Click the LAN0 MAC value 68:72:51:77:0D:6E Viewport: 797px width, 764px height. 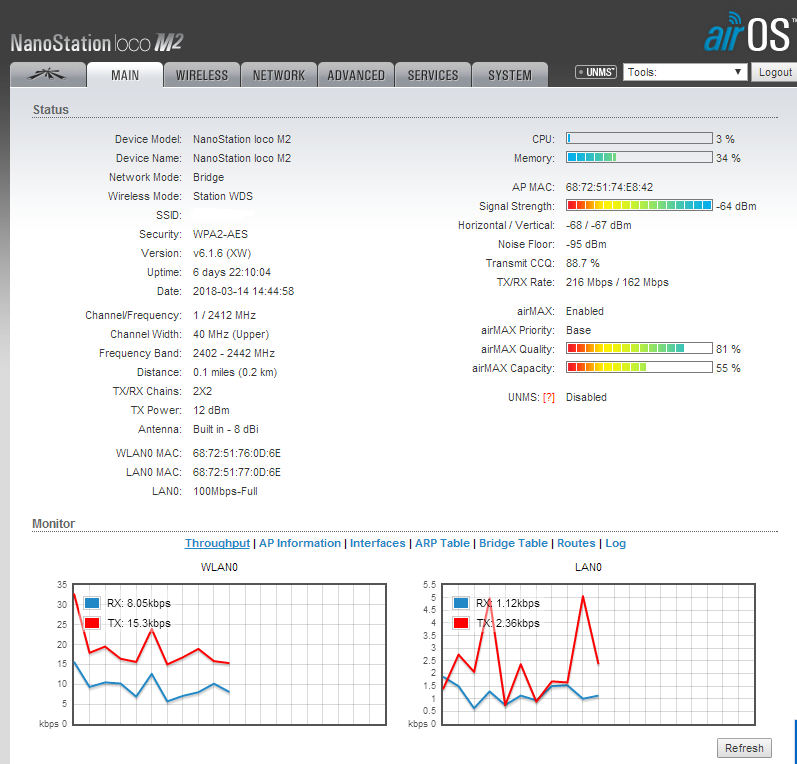click(236, 472)
